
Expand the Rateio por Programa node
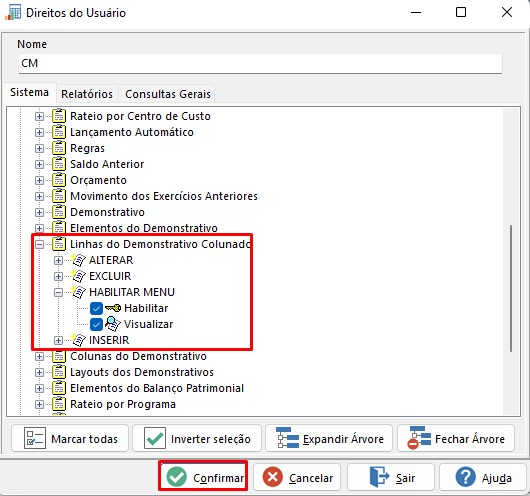40,404
